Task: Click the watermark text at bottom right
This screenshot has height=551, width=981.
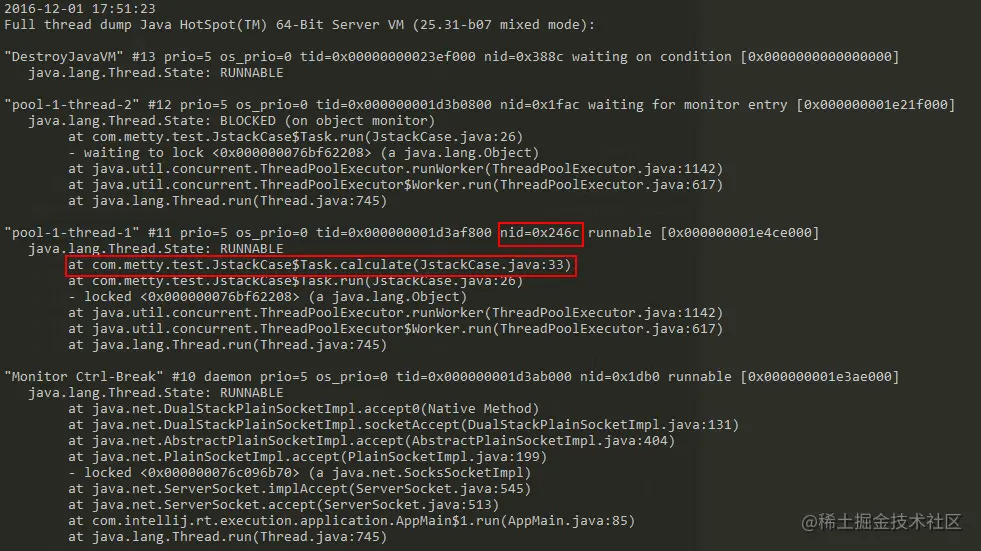Action: [x=881, y=522]
